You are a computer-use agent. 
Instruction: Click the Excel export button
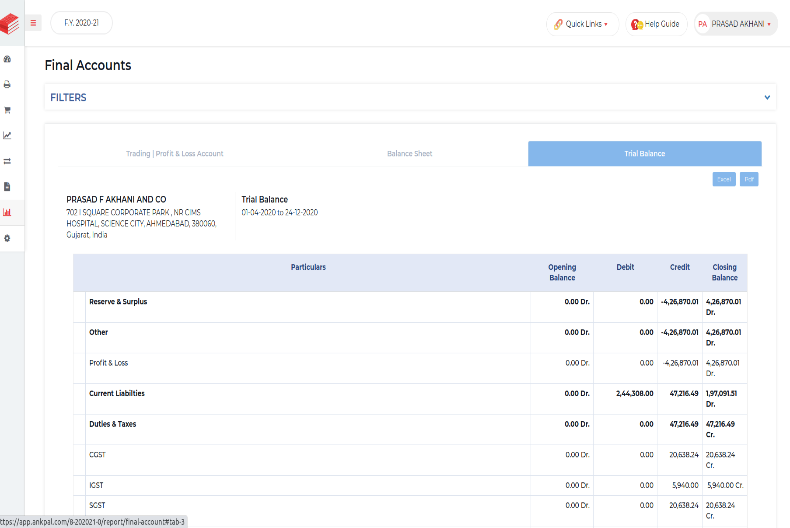click(x=724, y=179)
